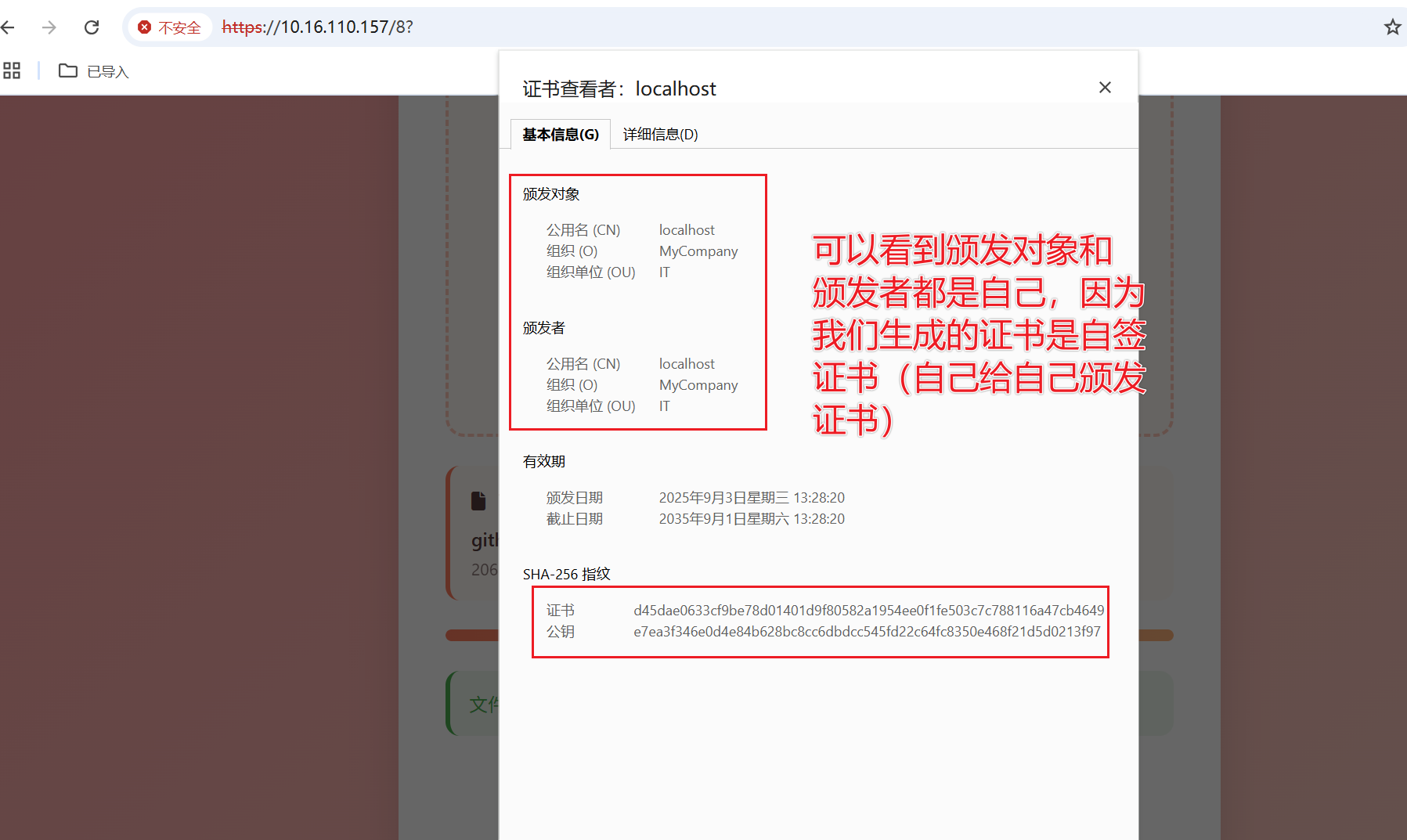Close the certificate viewer dialog
The height and width of the screenshot is (840, 1407).
(1105, 88)
